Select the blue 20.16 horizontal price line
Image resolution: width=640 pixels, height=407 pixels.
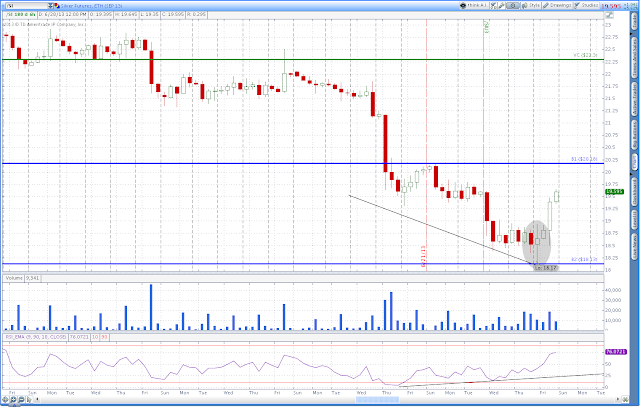(x=303, y=163)
